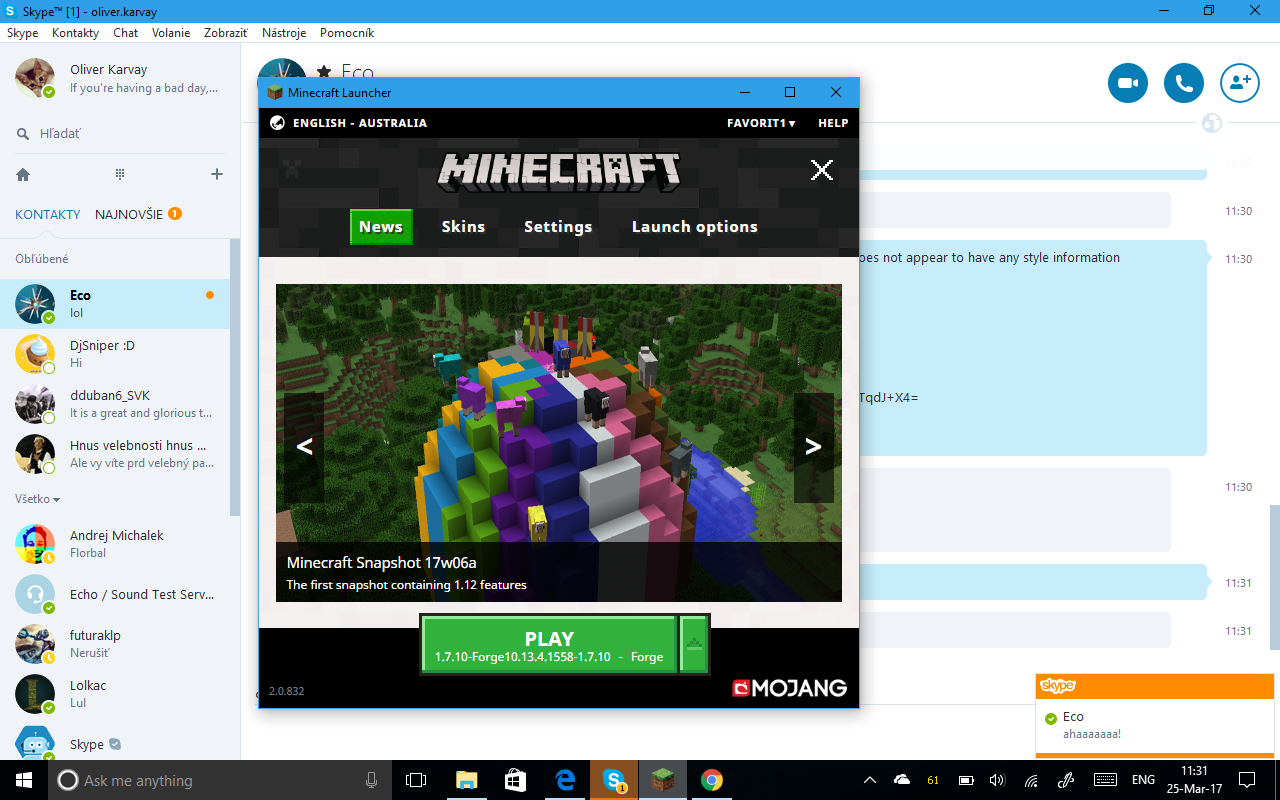The height and width of the screenshot is (800, 1280).
Task: Select the KONTAKTY tab
Action: [47, 214]
